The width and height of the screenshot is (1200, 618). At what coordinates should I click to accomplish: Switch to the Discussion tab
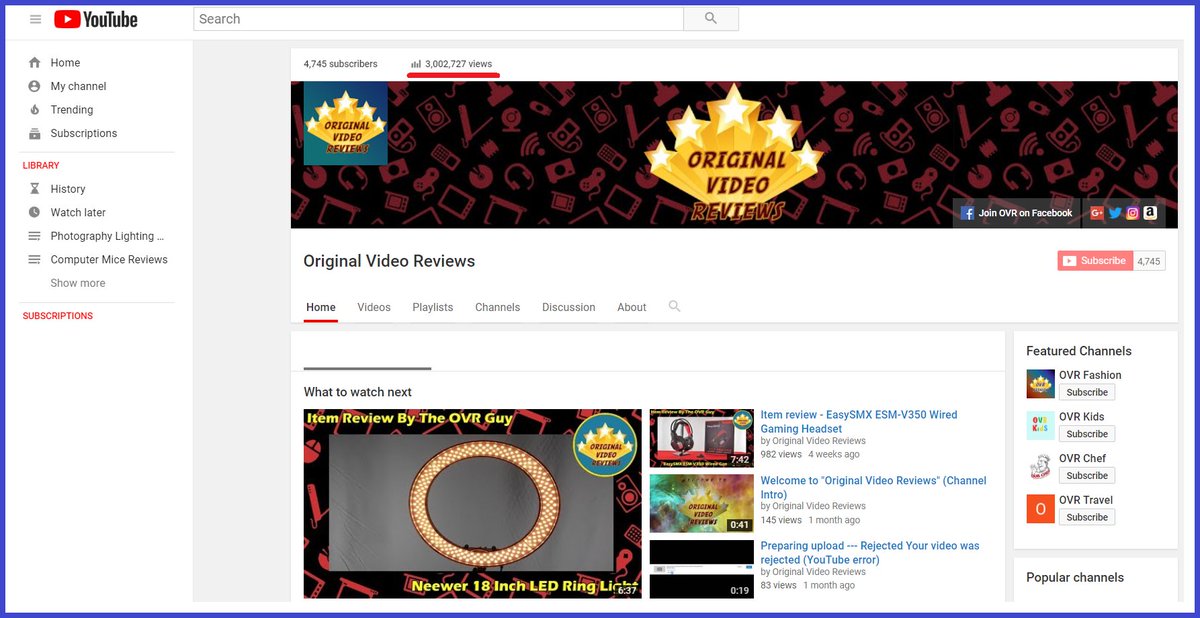569,307
